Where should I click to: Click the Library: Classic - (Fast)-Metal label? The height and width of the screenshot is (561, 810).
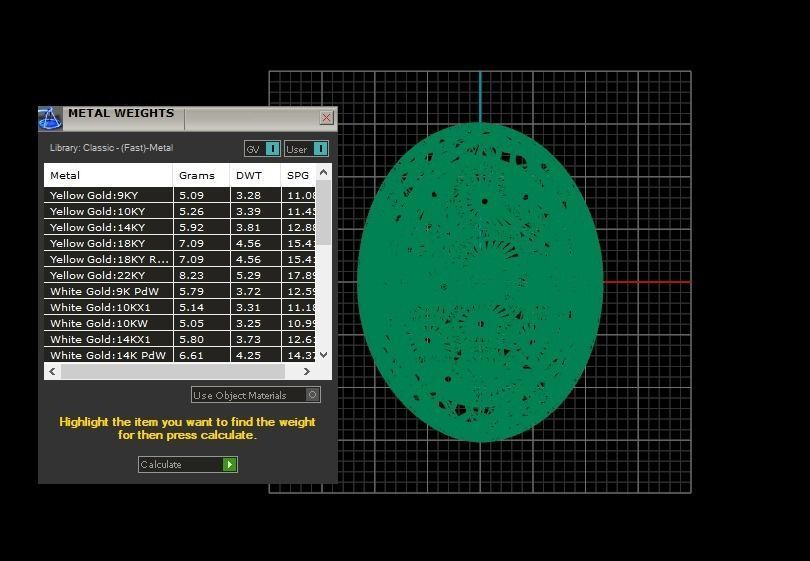point(112,148)
